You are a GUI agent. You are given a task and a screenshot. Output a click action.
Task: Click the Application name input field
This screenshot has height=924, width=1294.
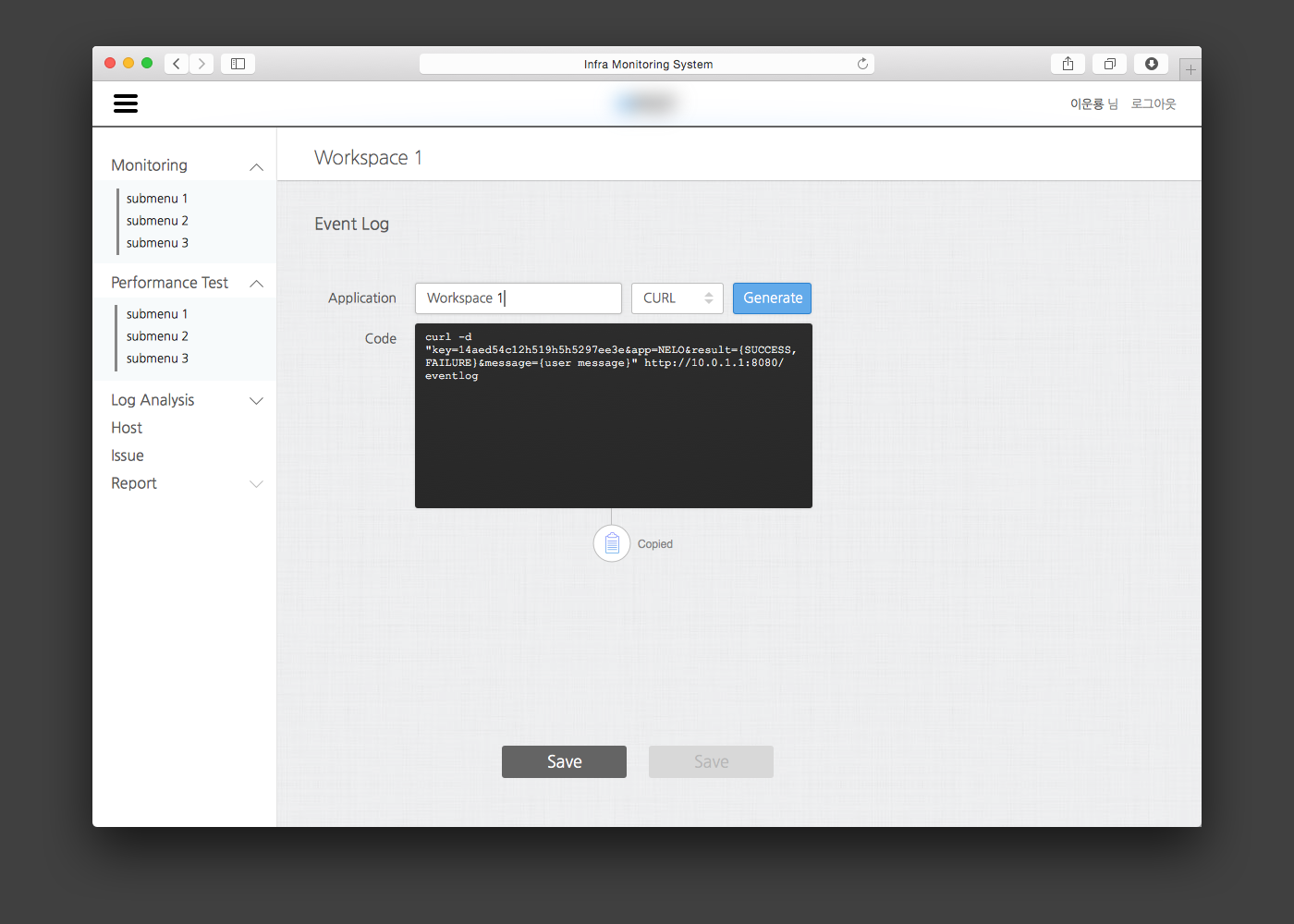pyautogui.click(x=518, y=298)
